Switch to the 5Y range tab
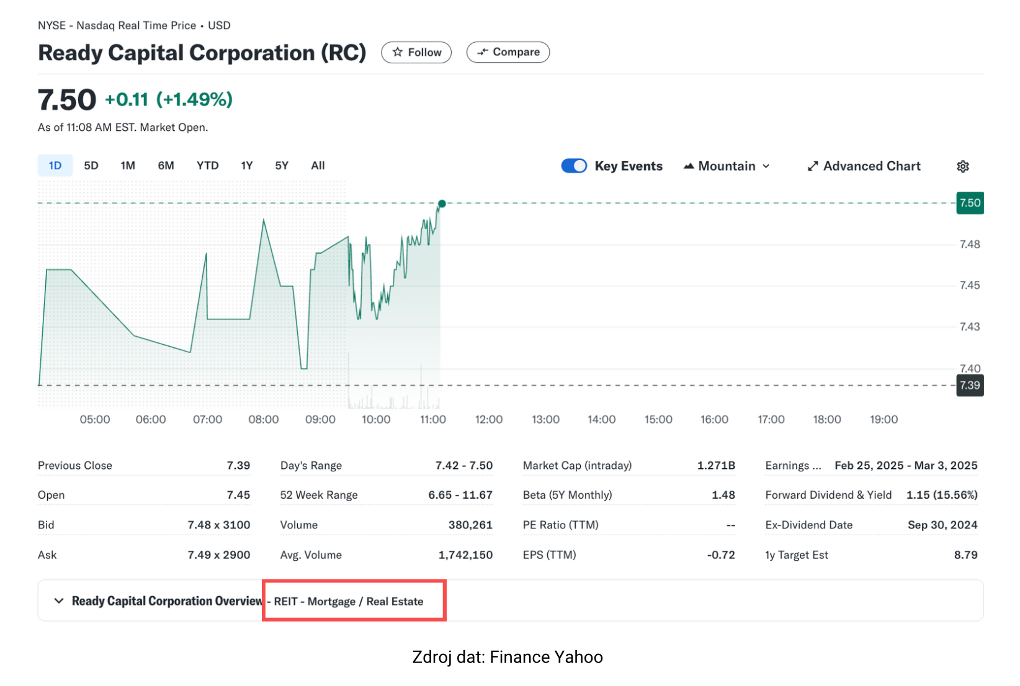This screenshot has height=686, width=1020. 282,166
